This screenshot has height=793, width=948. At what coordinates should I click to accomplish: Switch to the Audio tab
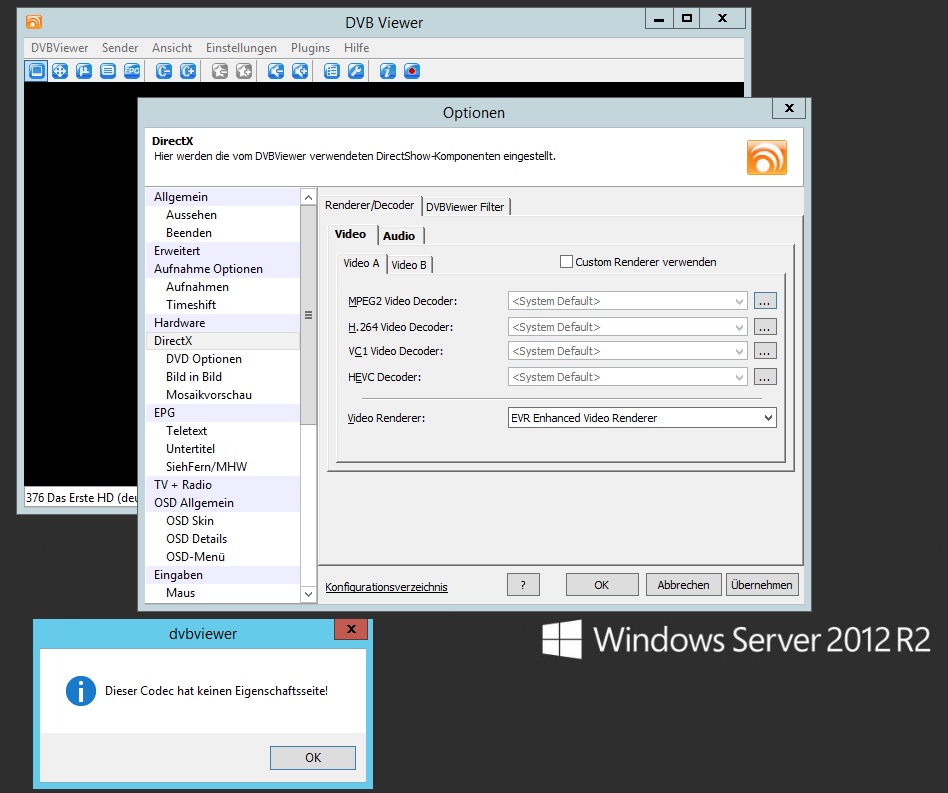tap(399, 236)
